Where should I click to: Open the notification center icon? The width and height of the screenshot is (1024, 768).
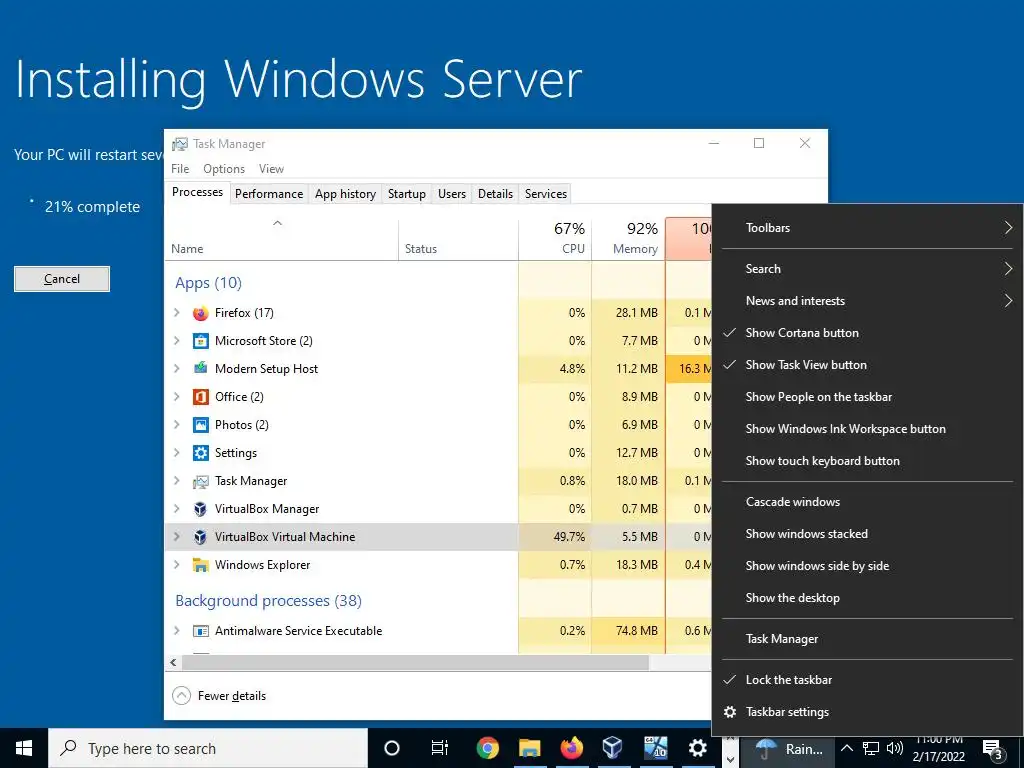tap(993, 750)
